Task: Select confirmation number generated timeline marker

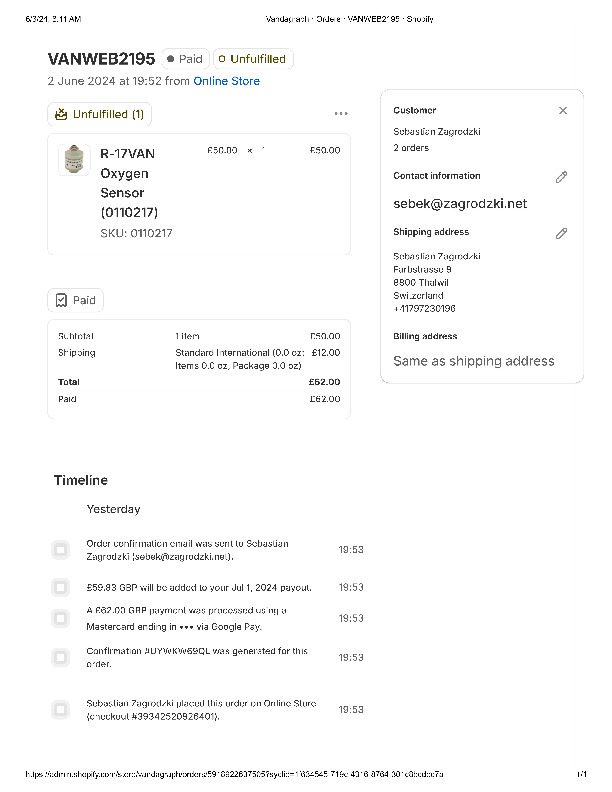Action: click(x=61, y=657)
